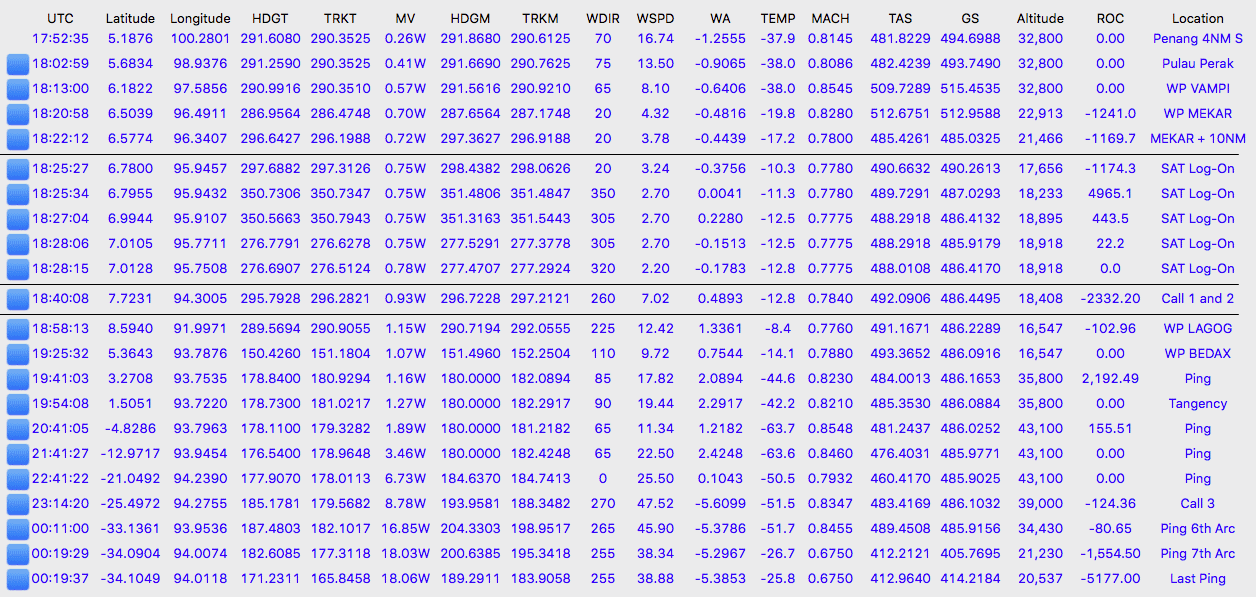This screenshot has height=597, width=1256.
Task: Click the blue marker at row 18:27:04
Action: coord(18,220)
